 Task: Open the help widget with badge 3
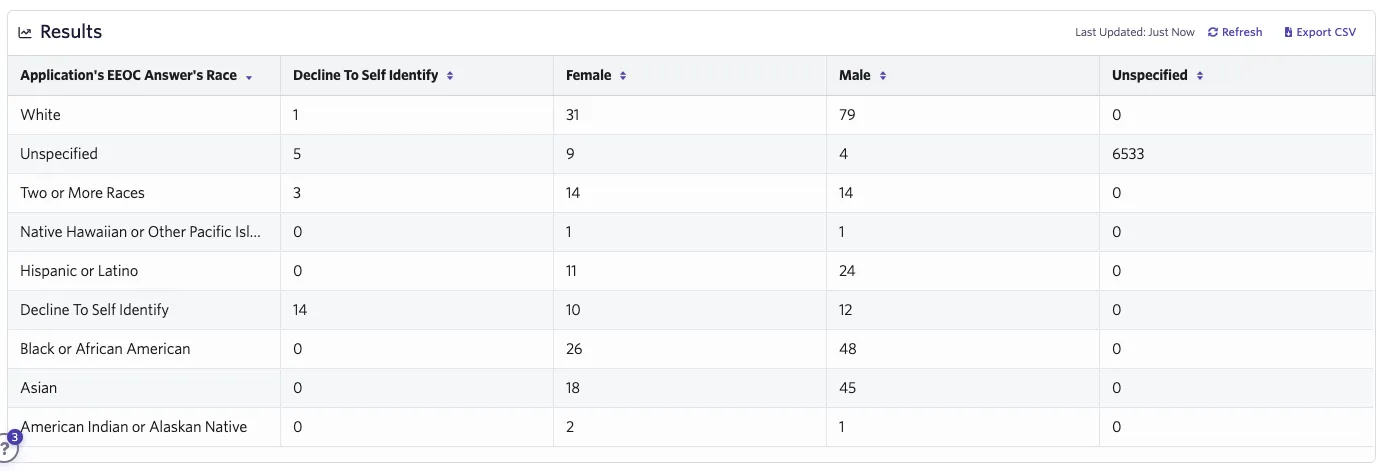tap(8, 447)
